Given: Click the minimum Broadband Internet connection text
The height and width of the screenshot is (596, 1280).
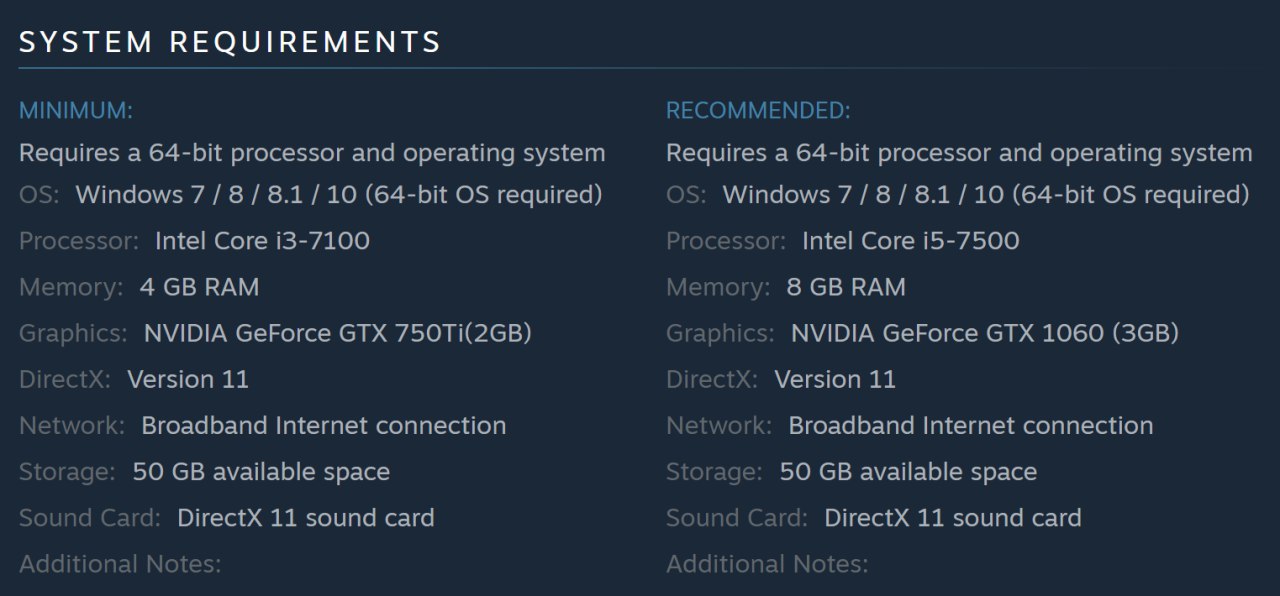Looking at the screenshot, I should (323, 426).
